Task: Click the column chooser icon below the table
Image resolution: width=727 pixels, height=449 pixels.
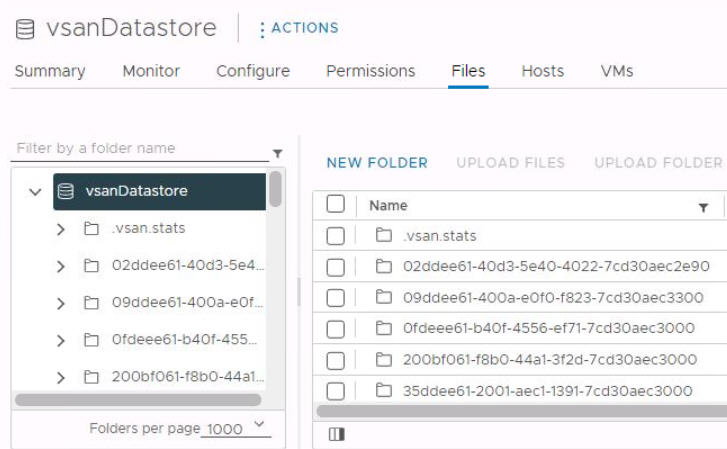Action: (x=336, y=434)
